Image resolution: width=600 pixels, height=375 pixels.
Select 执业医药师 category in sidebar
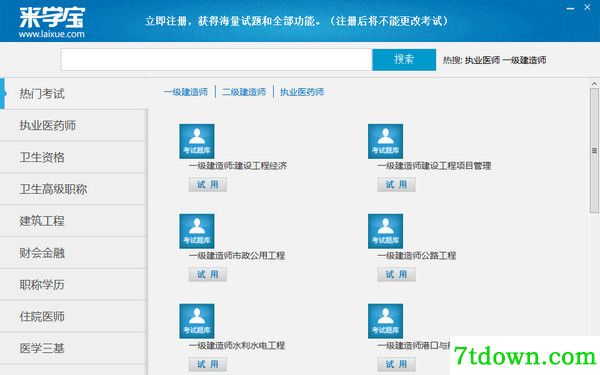tap(73, 126)
